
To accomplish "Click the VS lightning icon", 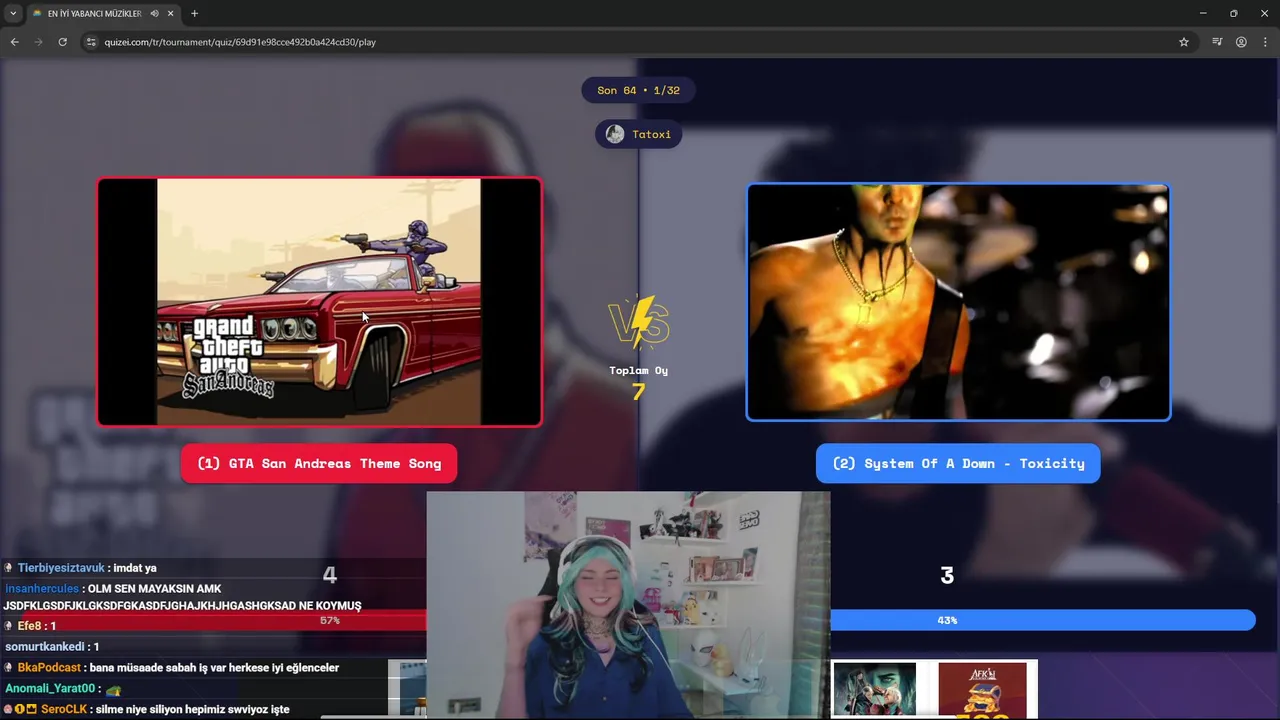I will [x=639, y=322].
